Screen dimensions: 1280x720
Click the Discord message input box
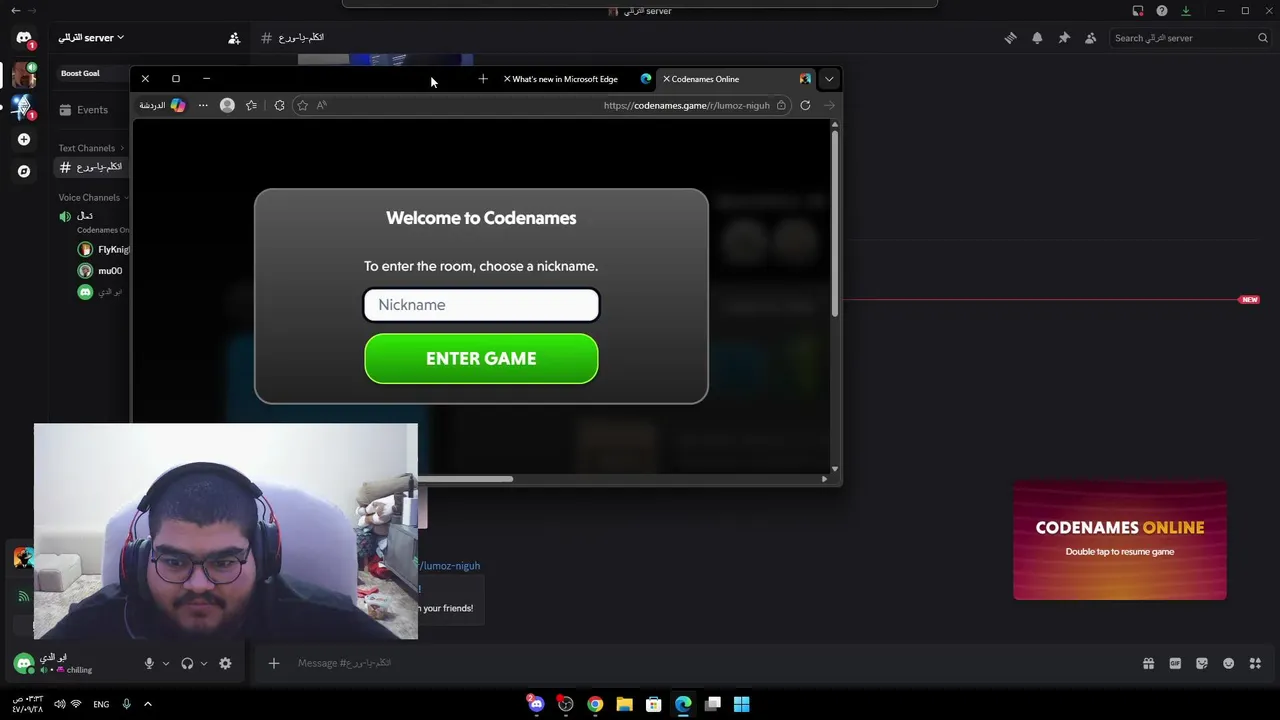700,663
